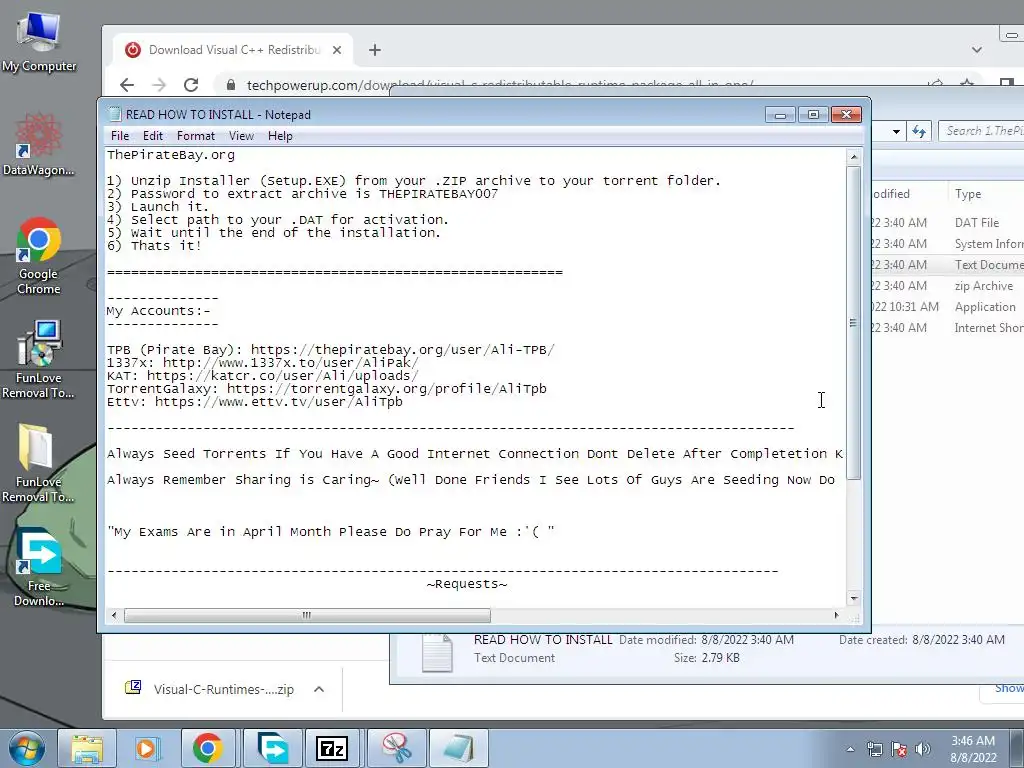This screenshot has height=768, width=1024.
Task: Click Chrome's forward navigation arrow
Action: click(x=159, y=84)
